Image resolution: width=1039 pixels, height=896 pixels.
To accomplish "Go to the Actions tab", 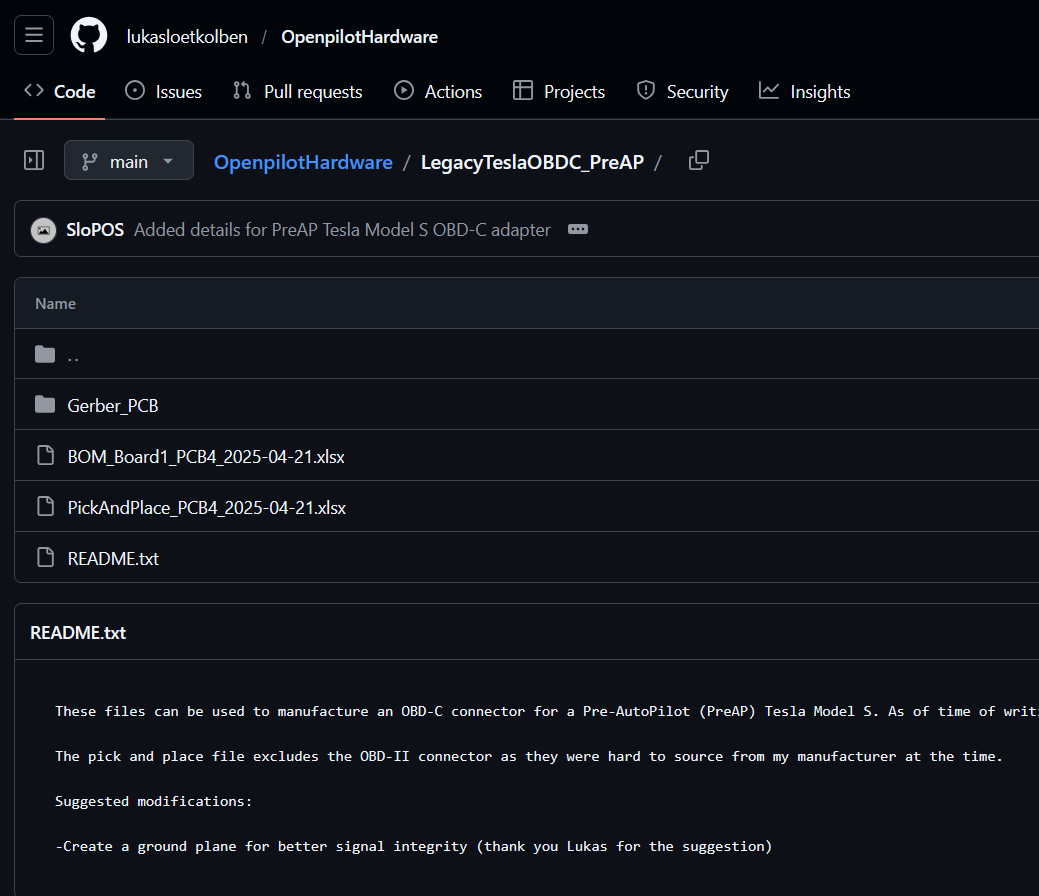I will click(x=438, y=91).
